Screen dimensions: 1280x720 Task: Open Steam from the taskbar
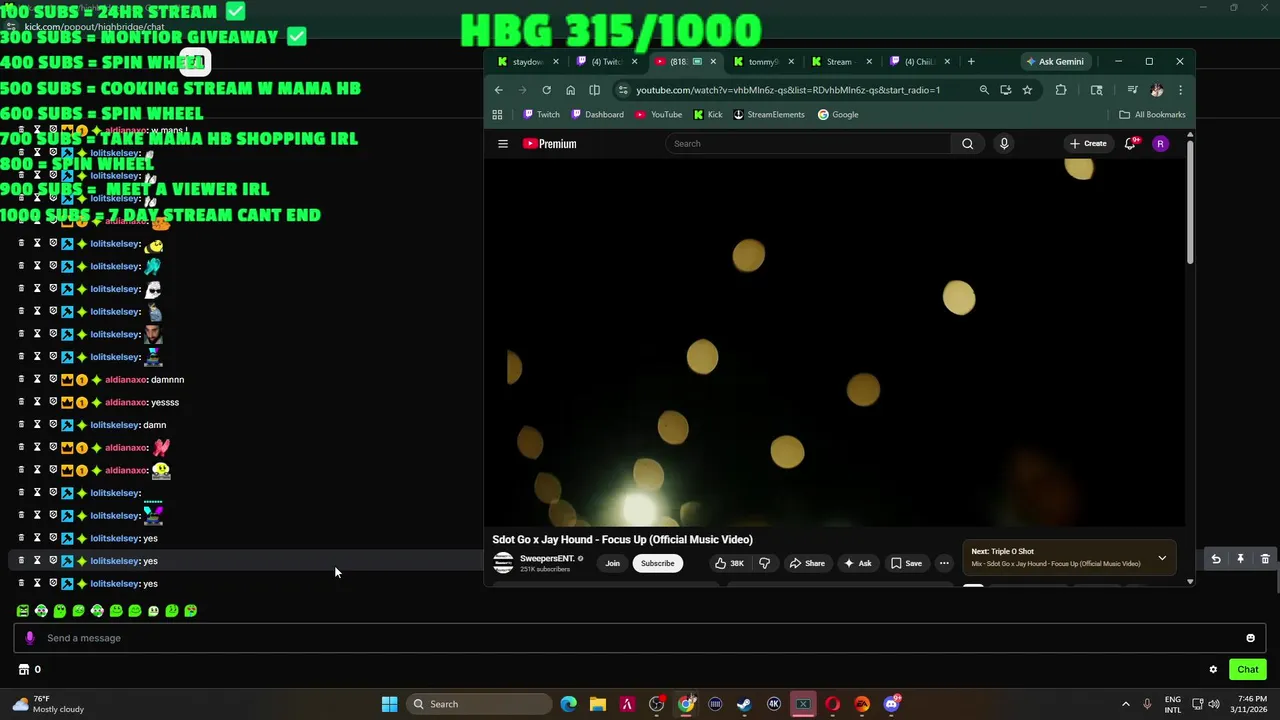point(744,704)
